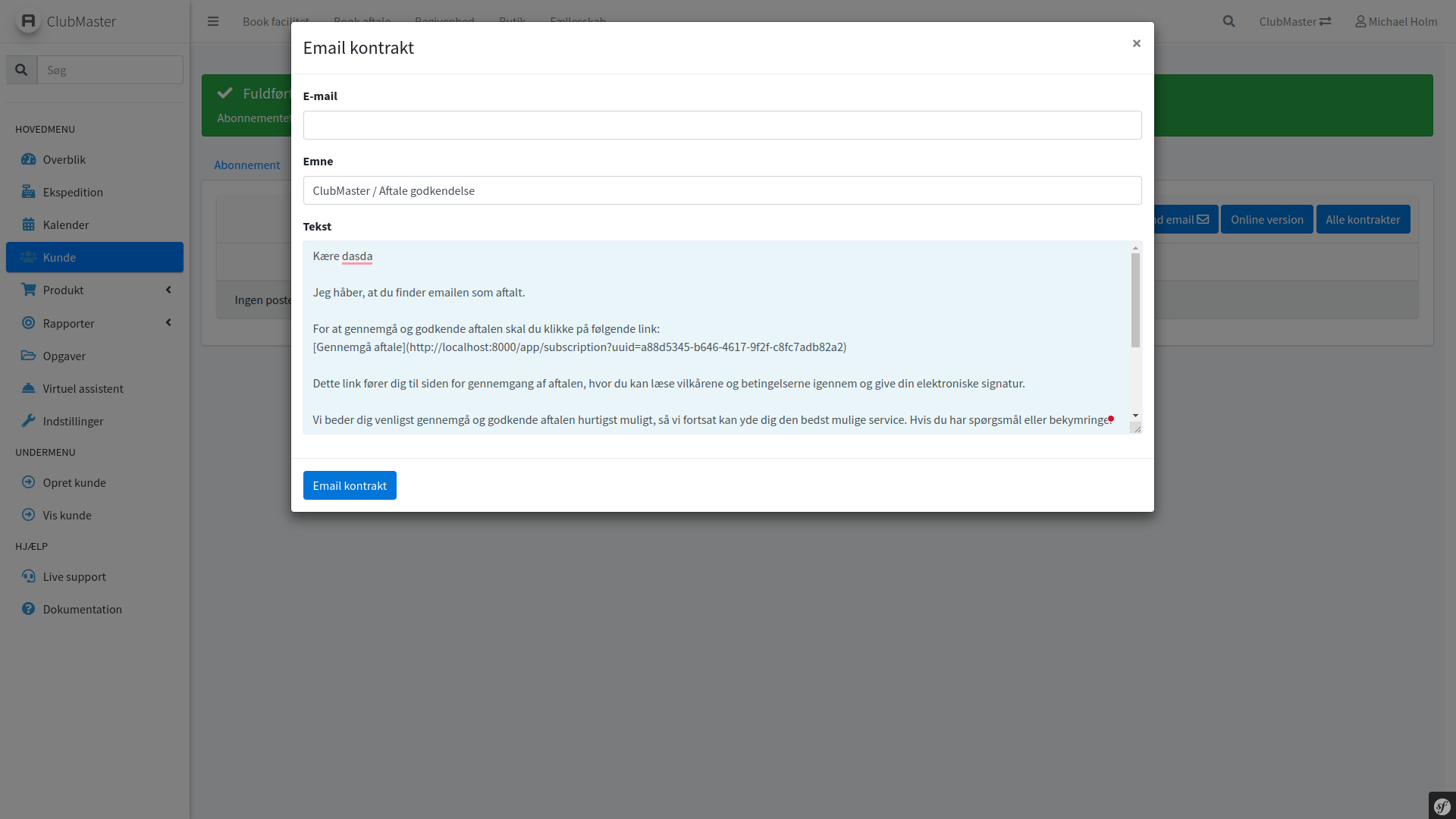Click the hamburger menu toggle icon
This screenshot has height=819, width=1456.
[213, 21]
